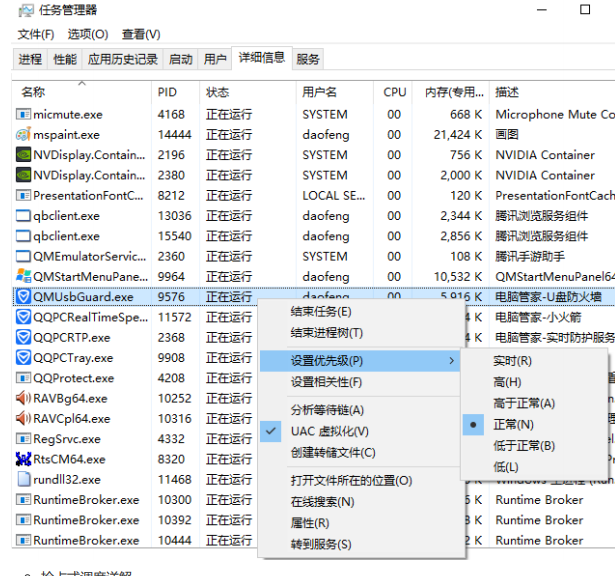Click the LOCAL SE... user name cell
This screenshot has width=615, height=576.
coord(333,195)
